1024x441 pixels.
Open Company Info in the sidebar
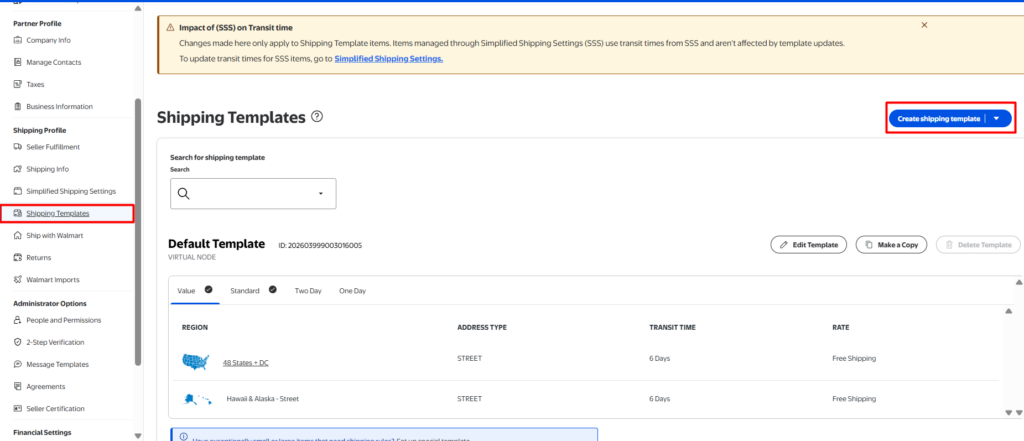pyautogui.click(x=48, y=40)
